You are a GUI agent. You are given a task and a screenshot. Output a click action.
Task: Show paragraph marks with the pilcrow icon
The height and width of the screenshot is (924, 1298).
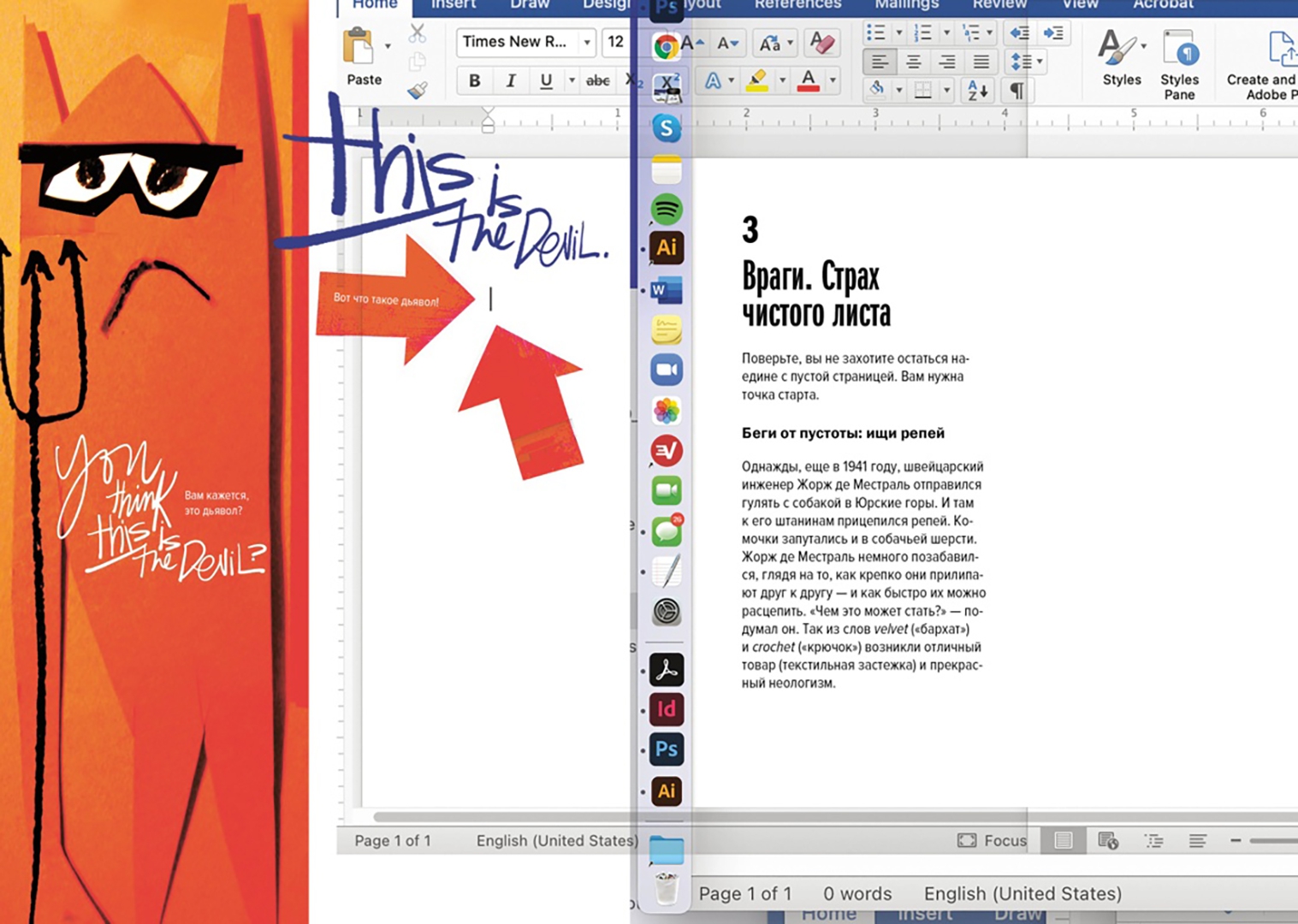tap(1016, 90)
